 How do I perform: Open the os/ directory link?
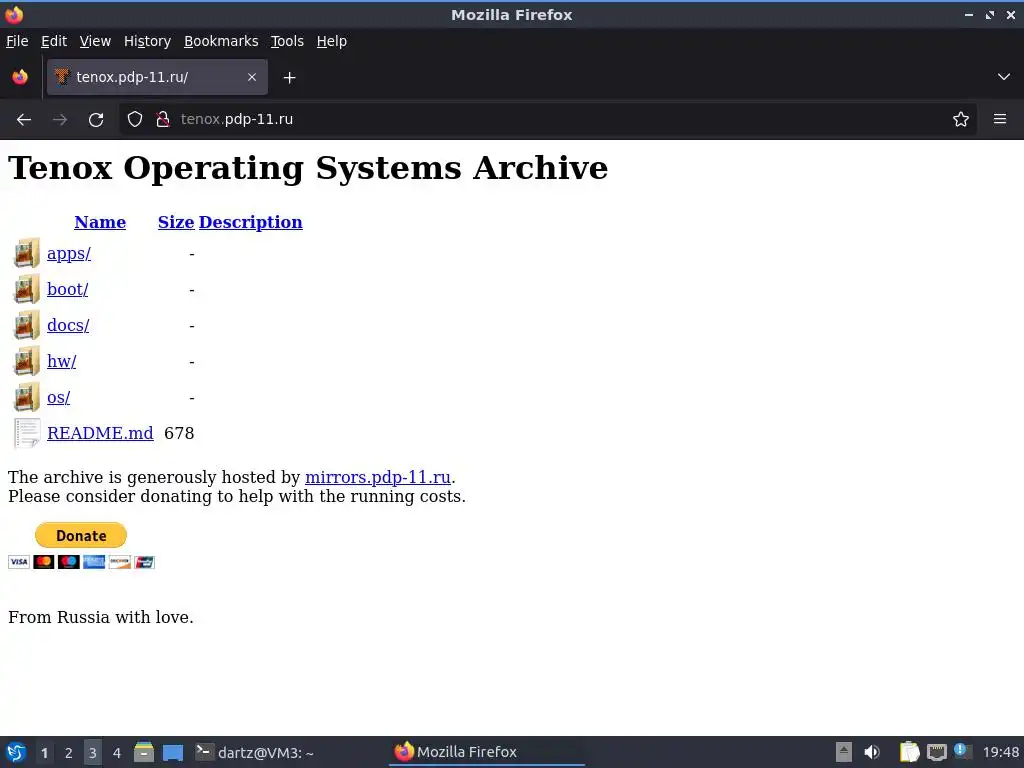[x=58, y=397]
